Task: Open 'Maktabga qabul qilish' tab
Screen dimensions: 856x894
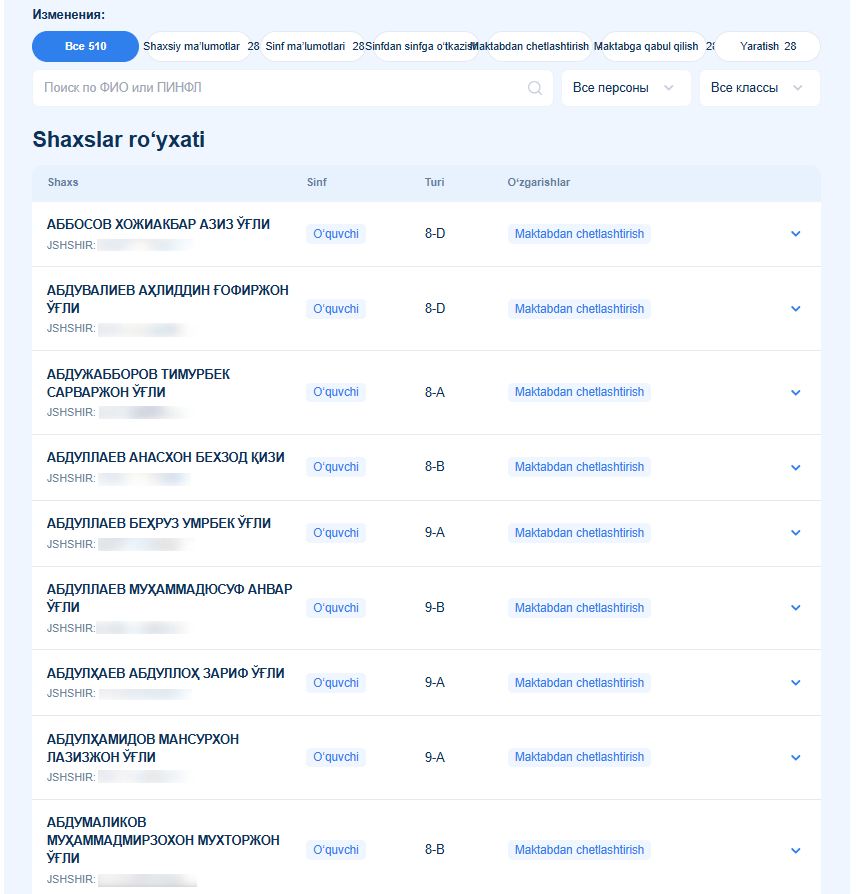Action: point(652,46)
